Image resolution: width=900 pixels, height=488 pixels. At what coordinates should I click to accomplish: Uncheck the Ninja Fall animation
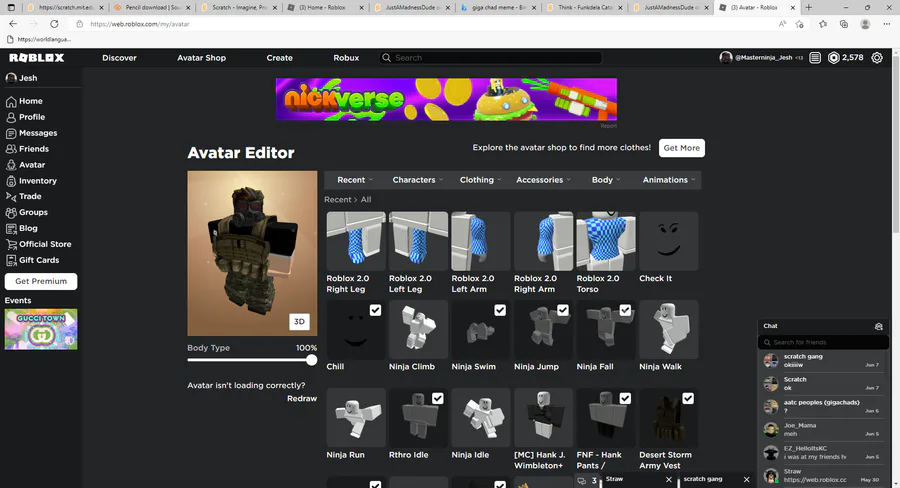[625, 310]
